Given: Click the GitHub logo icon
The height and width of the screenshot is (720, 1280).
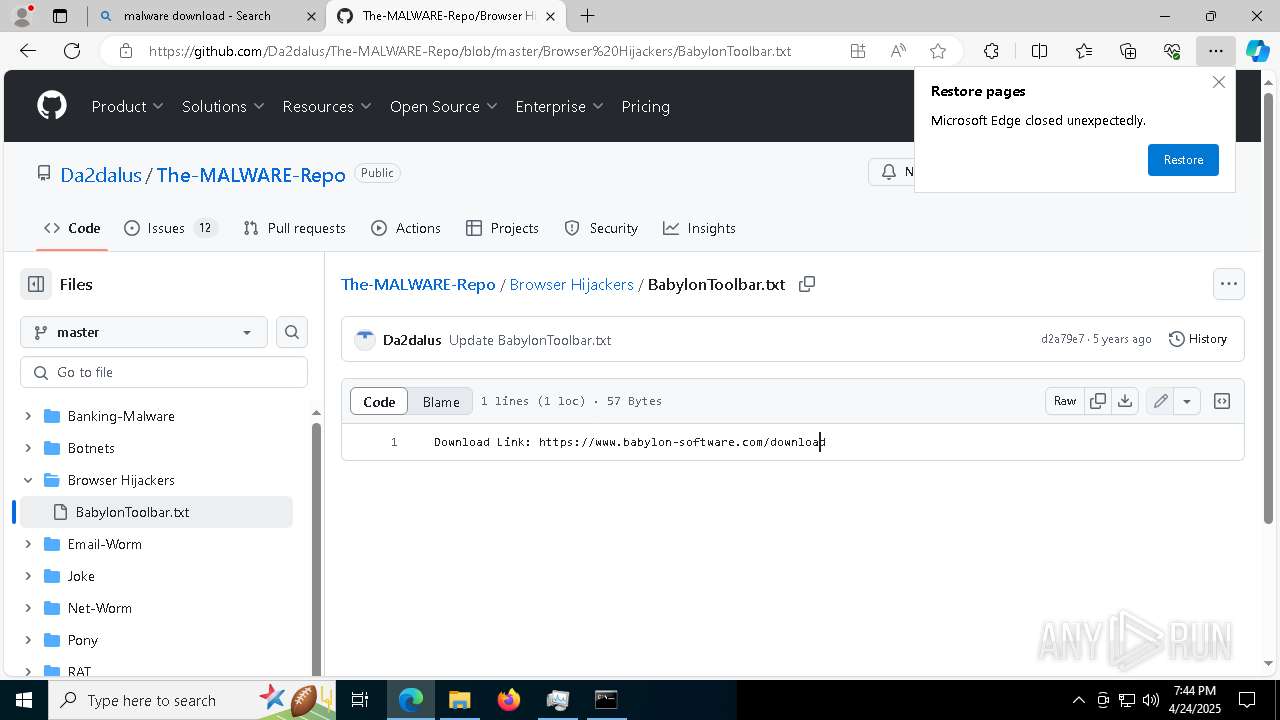Looking at the screenshot, I should pos(52,106).
